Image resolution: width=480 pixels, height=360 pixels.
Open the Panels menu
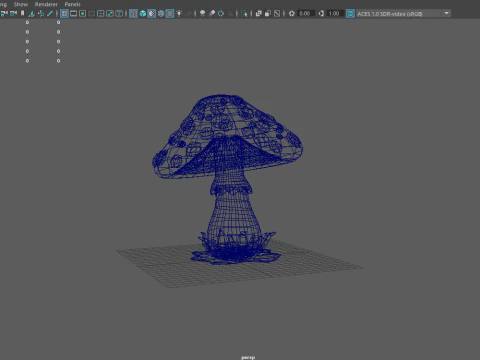(x=72, y=4)
